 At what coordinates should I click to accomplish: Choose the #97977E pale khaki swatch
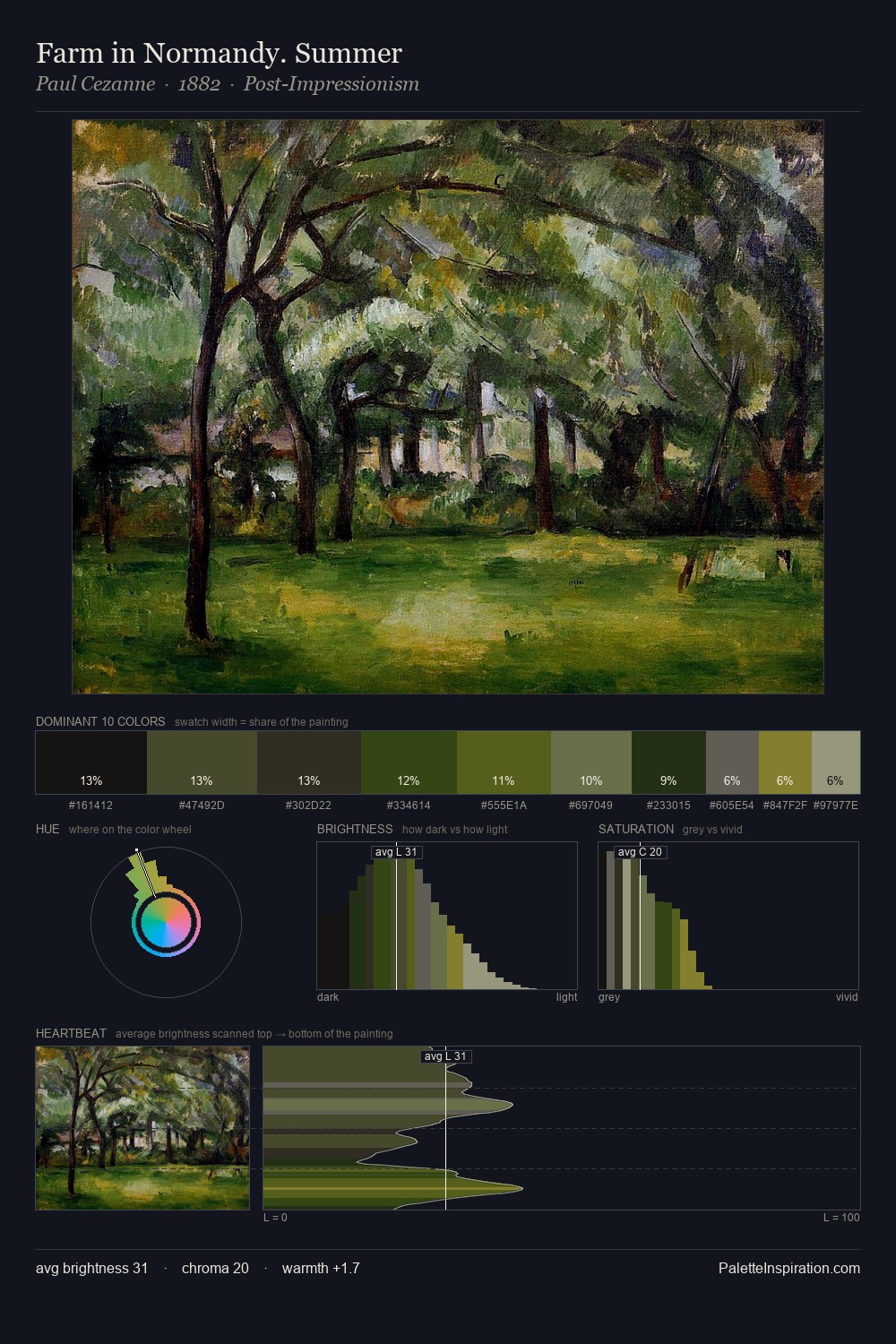pos(836,762)
